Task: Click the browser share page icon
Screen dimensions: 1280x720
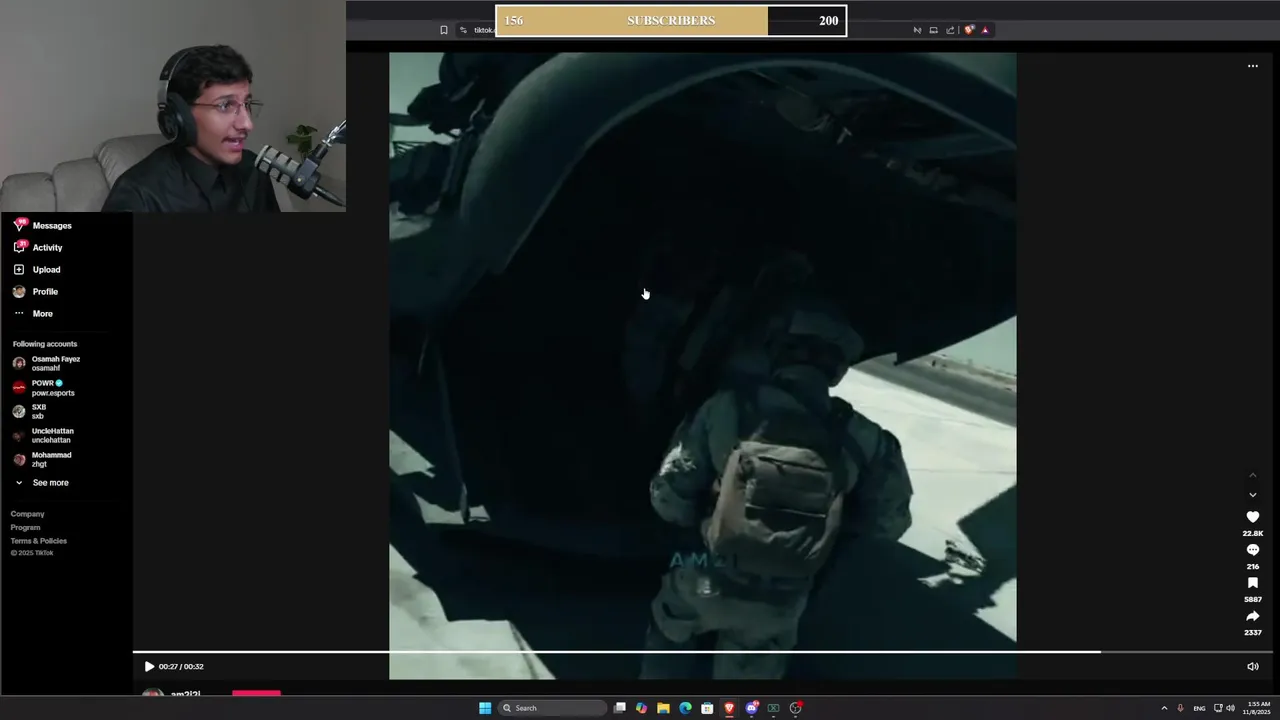Action: pyautogui.click(x=950, y=30)
